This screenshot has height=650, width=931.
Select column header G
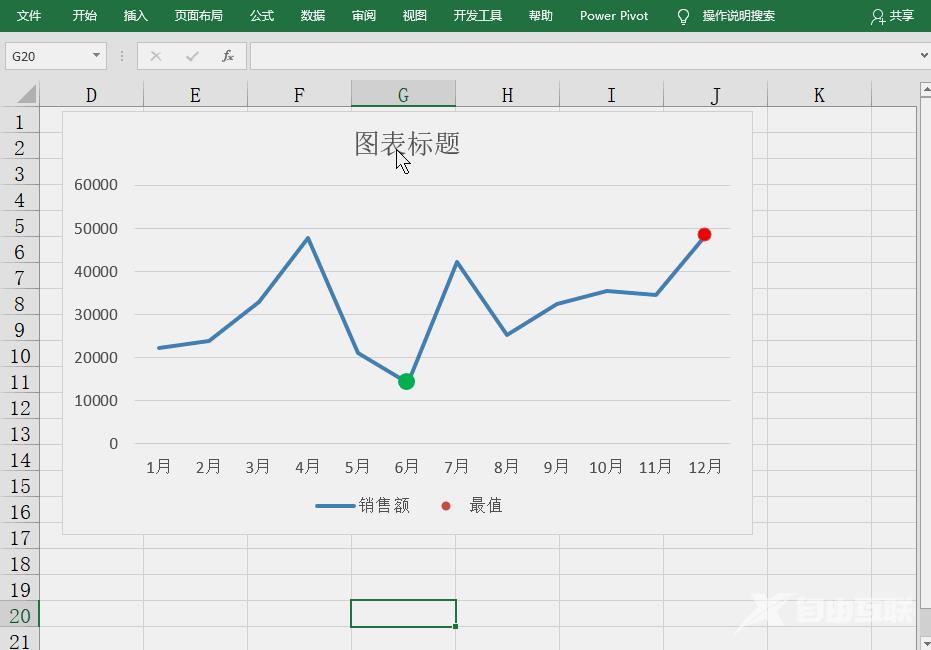pyautogui.click(x=403, y=92)
